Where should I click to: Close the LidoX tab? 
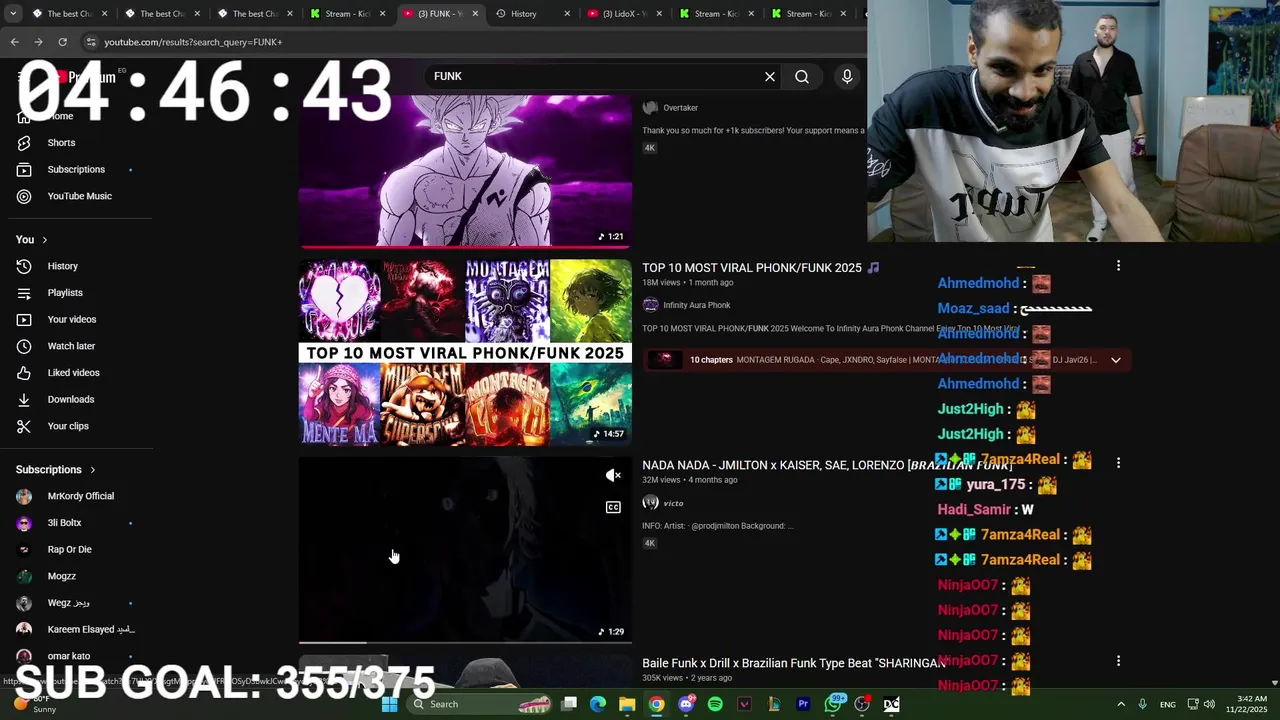659,14
